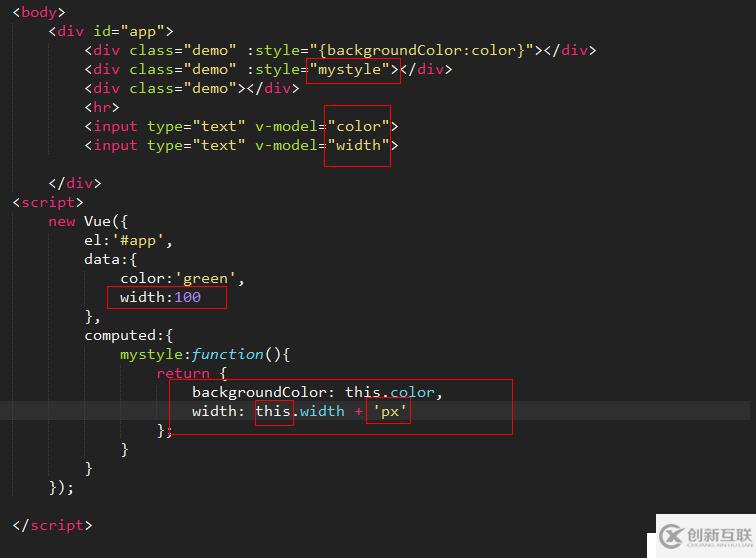
Task: Click the watermark logo icon
Action: [x=671, y=536]
